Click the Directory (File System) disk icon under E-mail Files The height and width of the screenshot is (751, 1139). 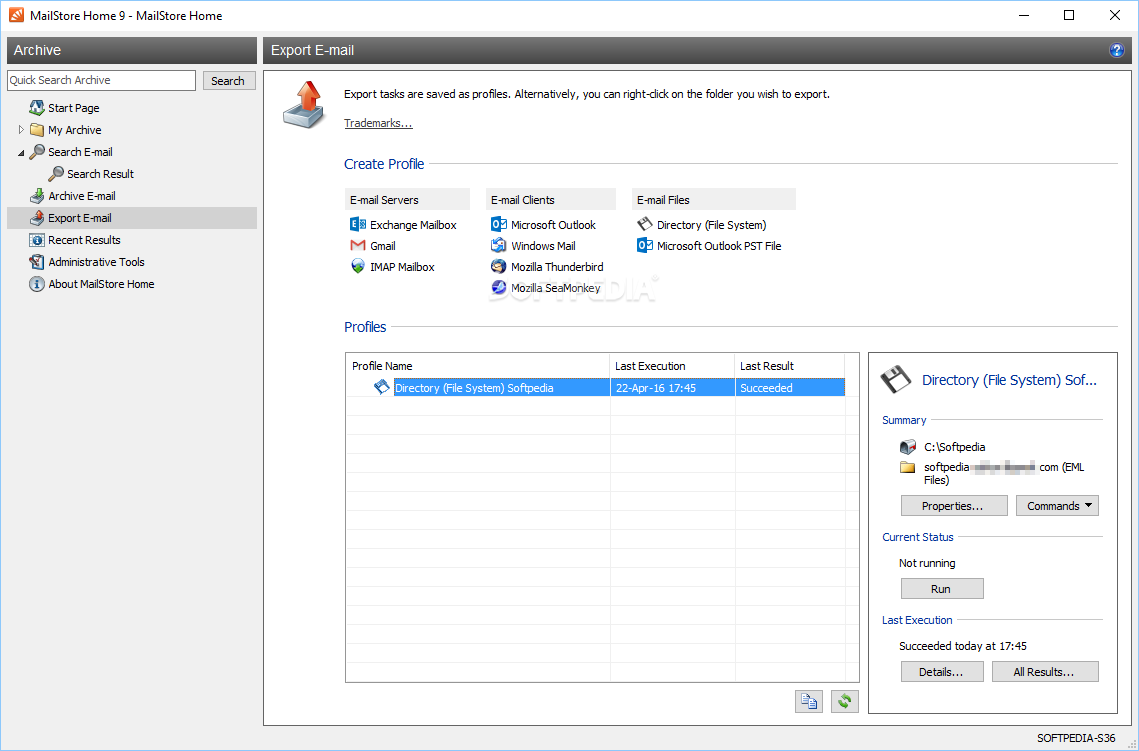click(x=644, y=224)
